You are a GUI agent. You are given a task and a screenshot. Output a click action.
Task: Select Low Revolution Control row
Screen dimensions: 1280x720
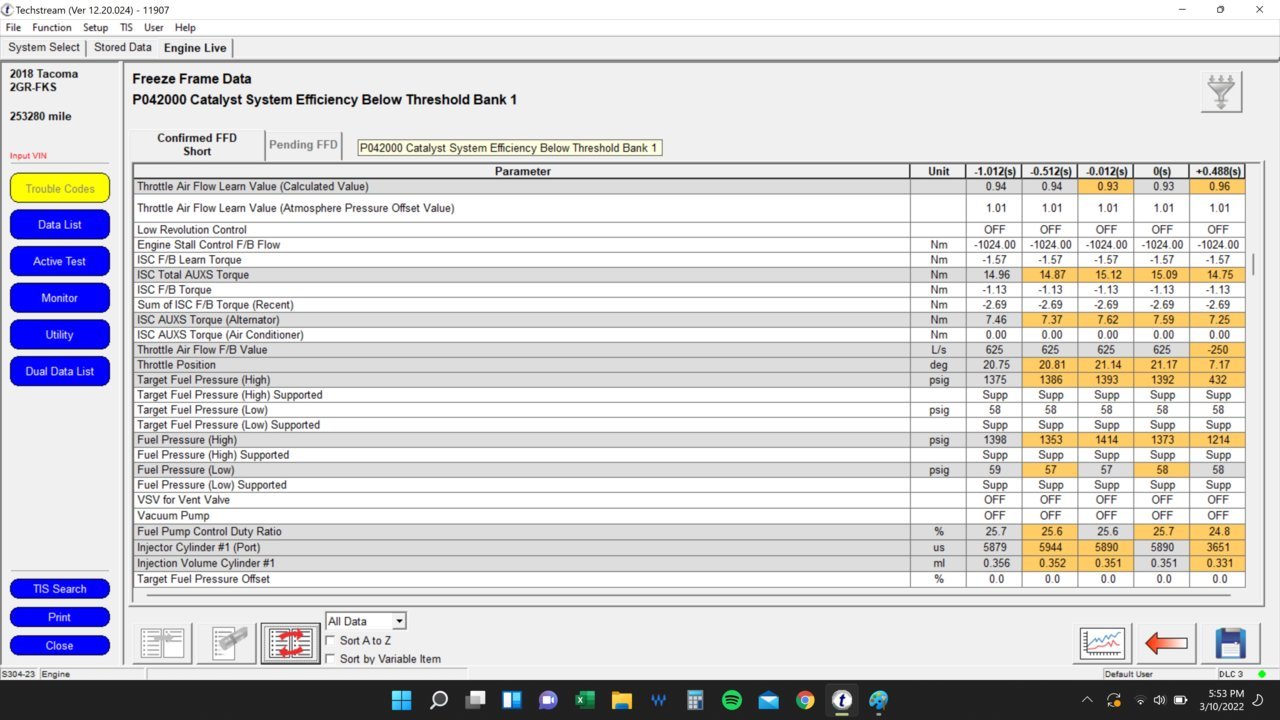(690, 230)
